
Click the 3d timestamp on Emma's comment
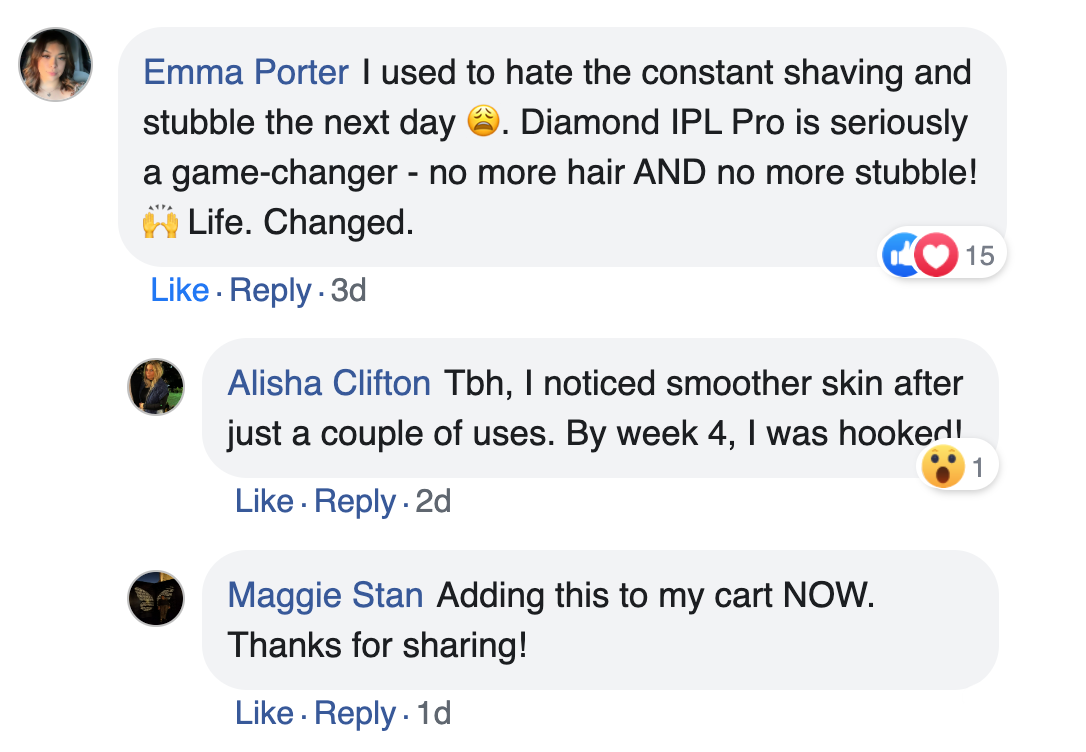(348, 291)
